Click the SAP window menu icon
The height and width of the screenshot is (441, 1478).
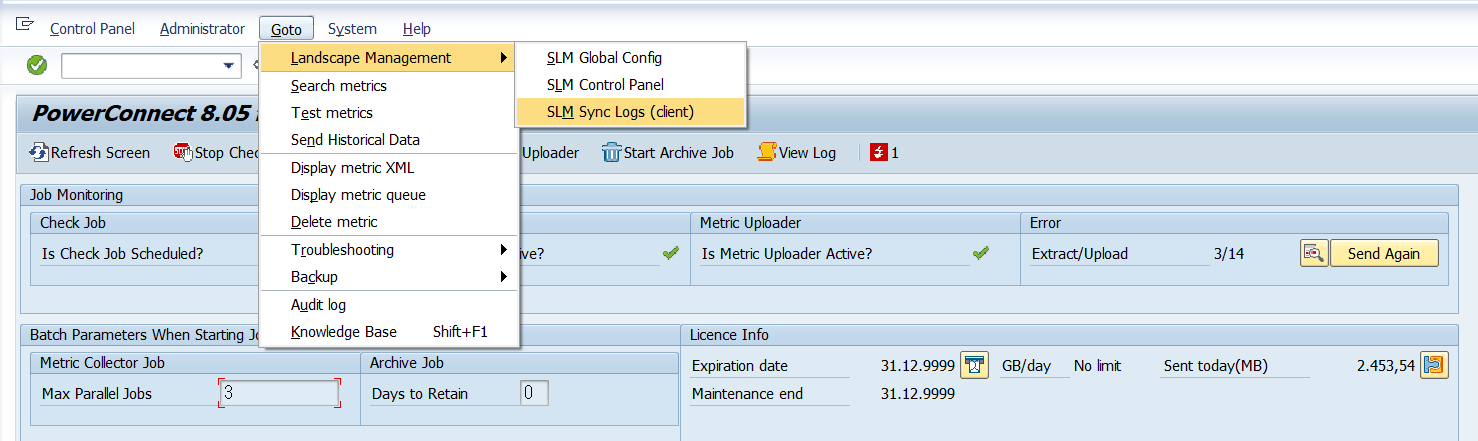tap(25, 26)
